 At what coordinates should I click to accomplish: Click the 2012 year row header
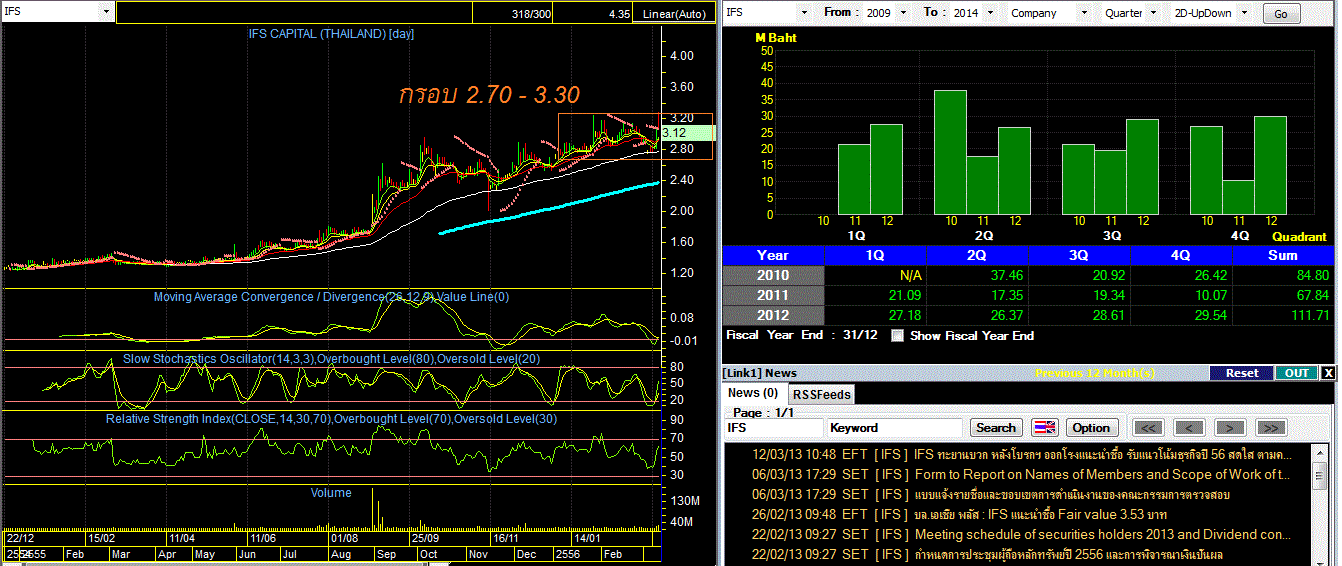(773, 315)
